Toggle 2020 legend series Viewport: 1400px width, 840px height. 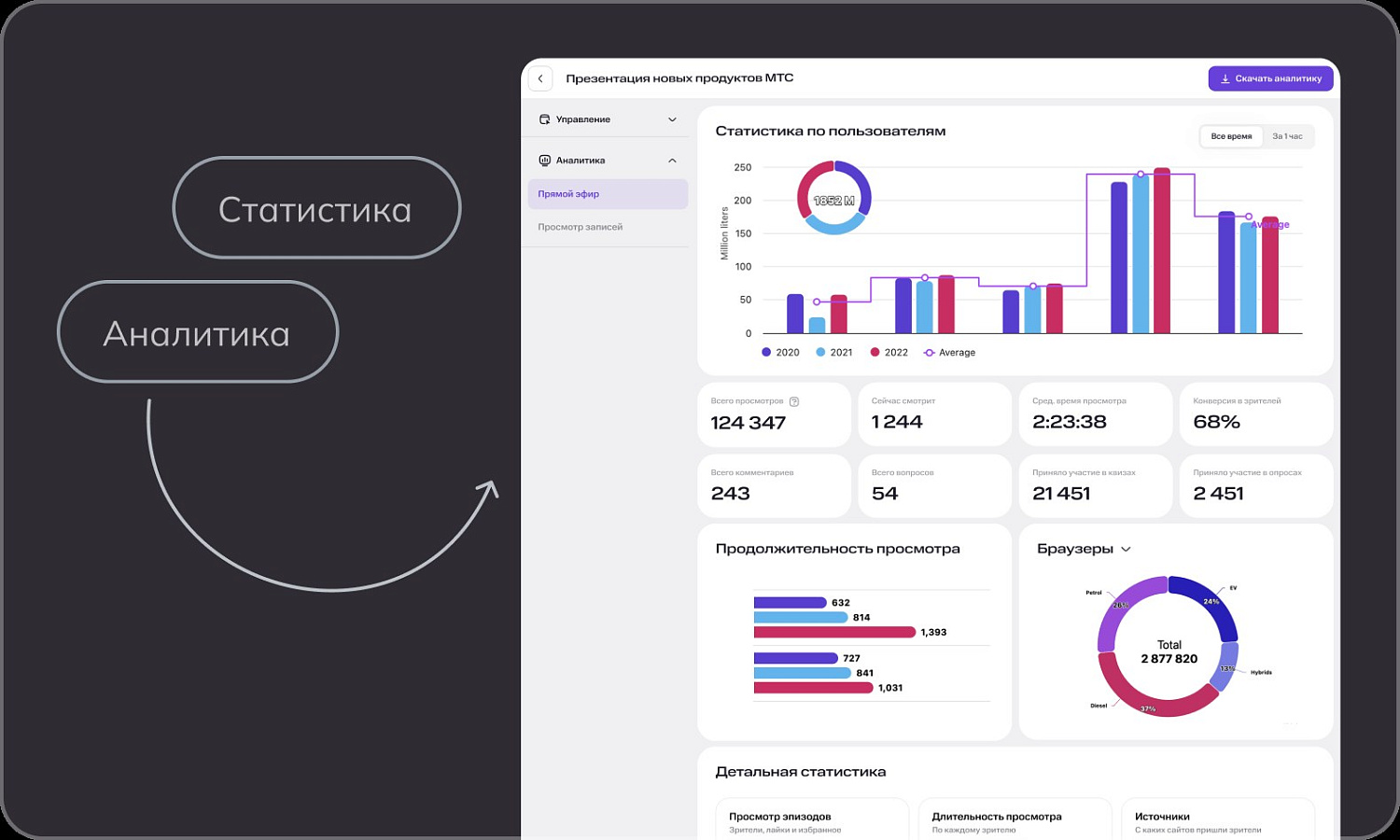(781, 353)
